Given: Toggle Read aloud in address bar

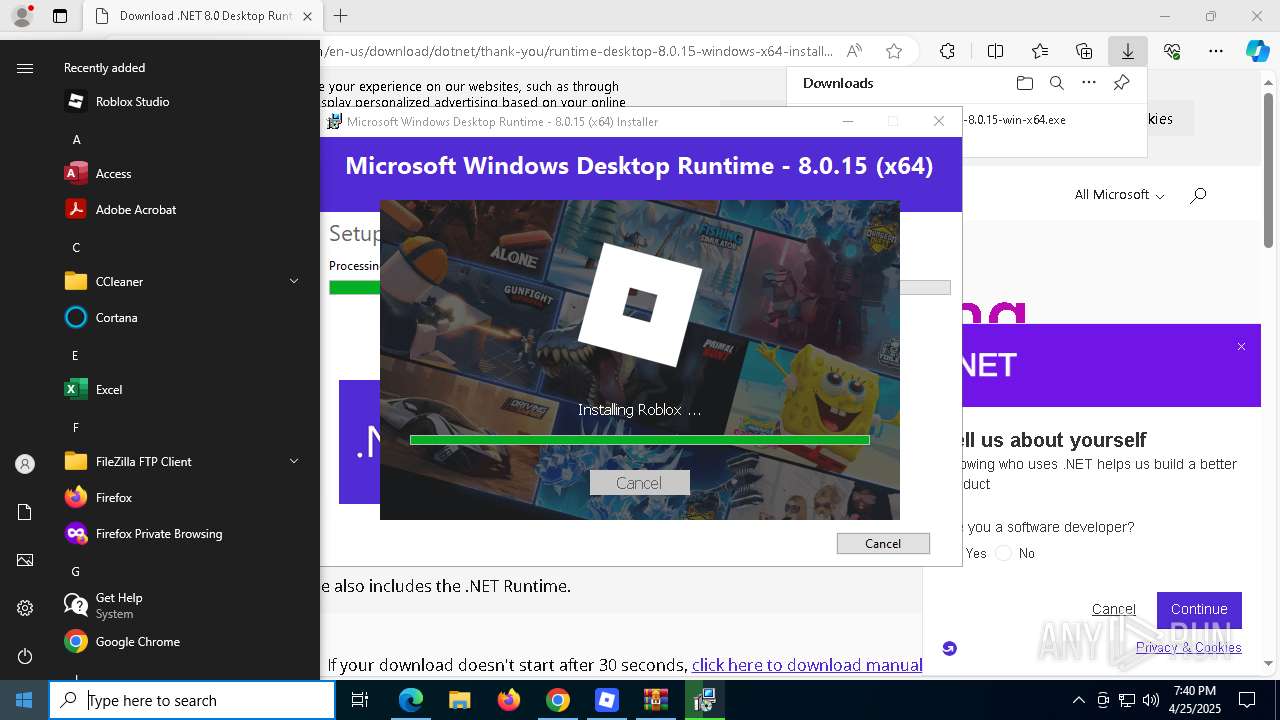Looking at the screenshot, I should point(854,51).
